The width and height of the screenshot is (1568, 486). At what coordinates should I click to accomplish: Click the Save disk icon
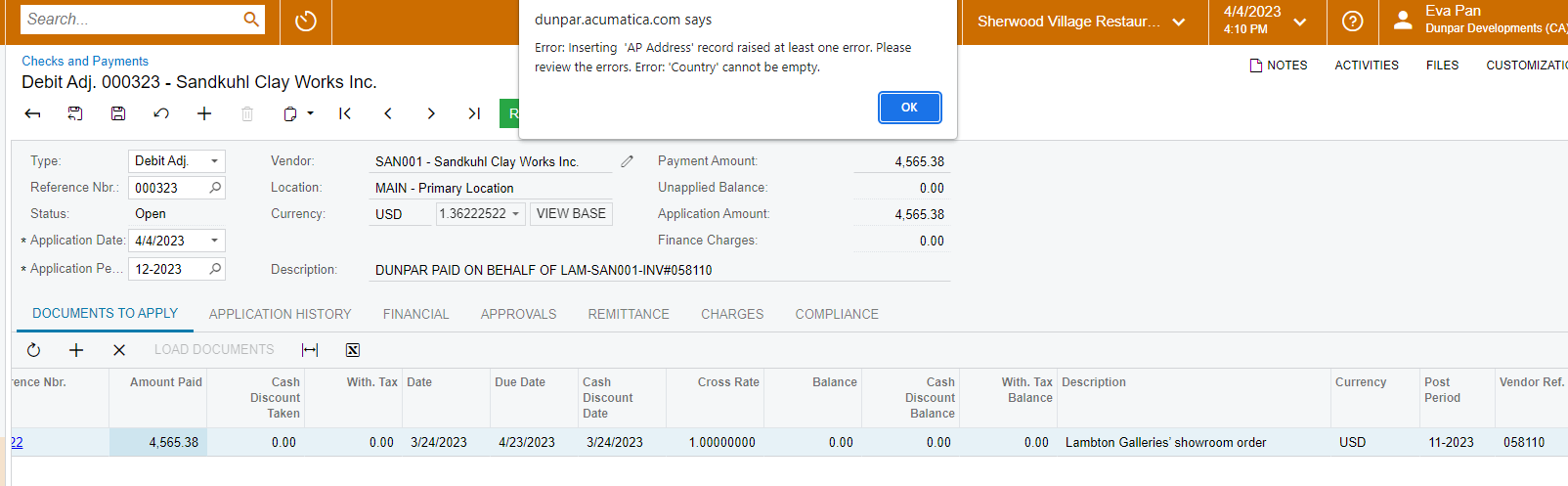pos(118,113)
